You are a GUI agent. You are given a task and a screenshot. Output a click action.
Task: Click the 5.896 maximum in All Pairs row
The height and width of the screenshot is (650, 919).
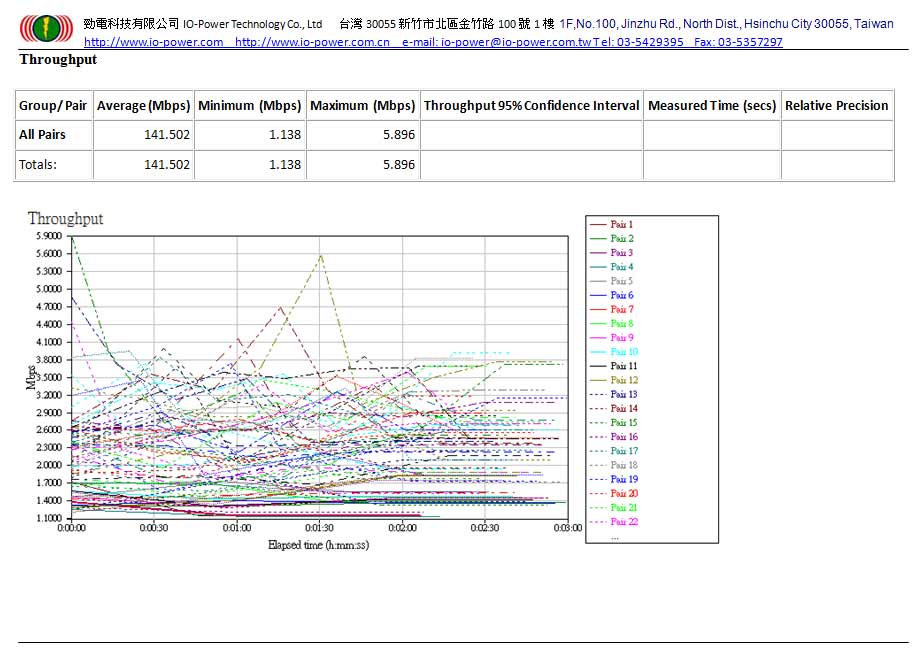click(x=399, y=134)
